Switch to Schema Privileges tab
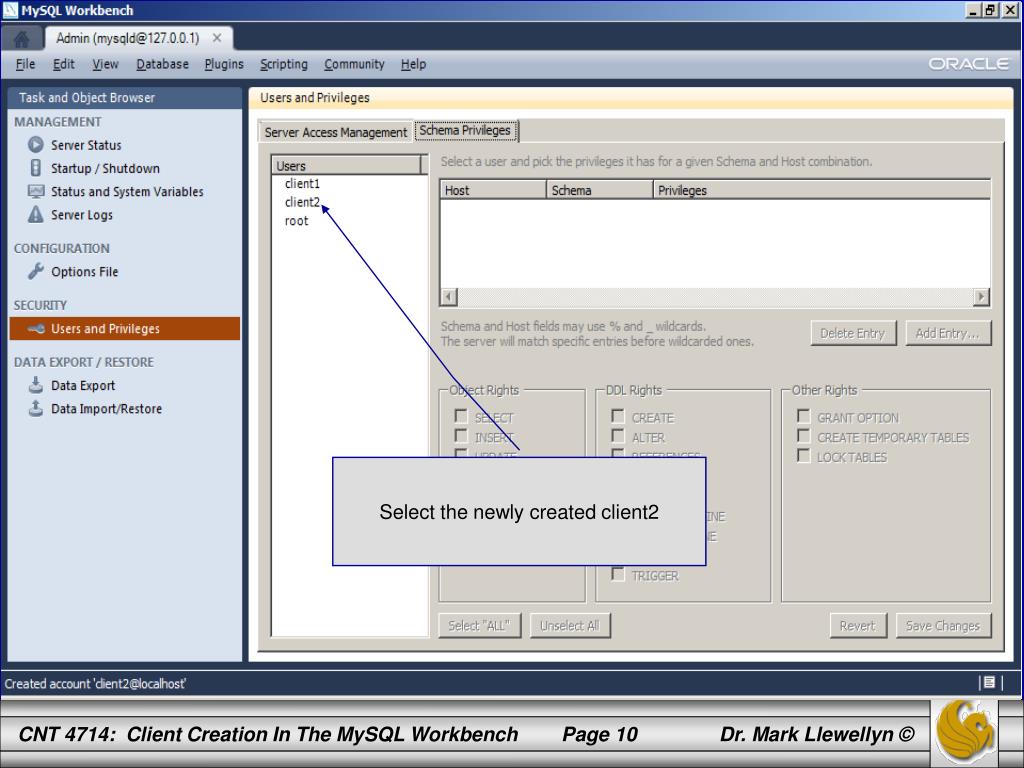 pos(465,131)
